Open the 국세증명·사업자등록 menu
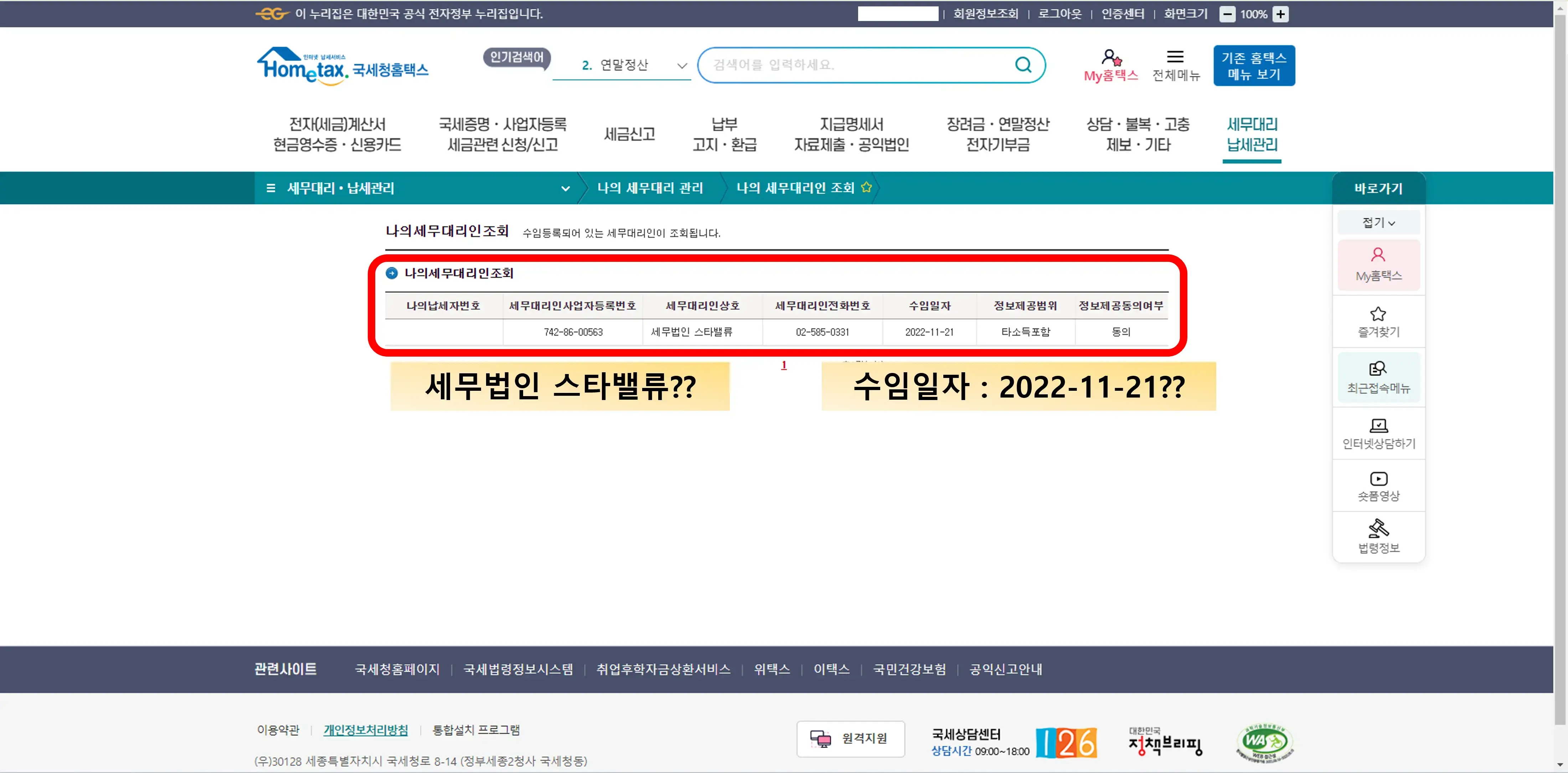The image size is (1568, 773). (503, 134)
